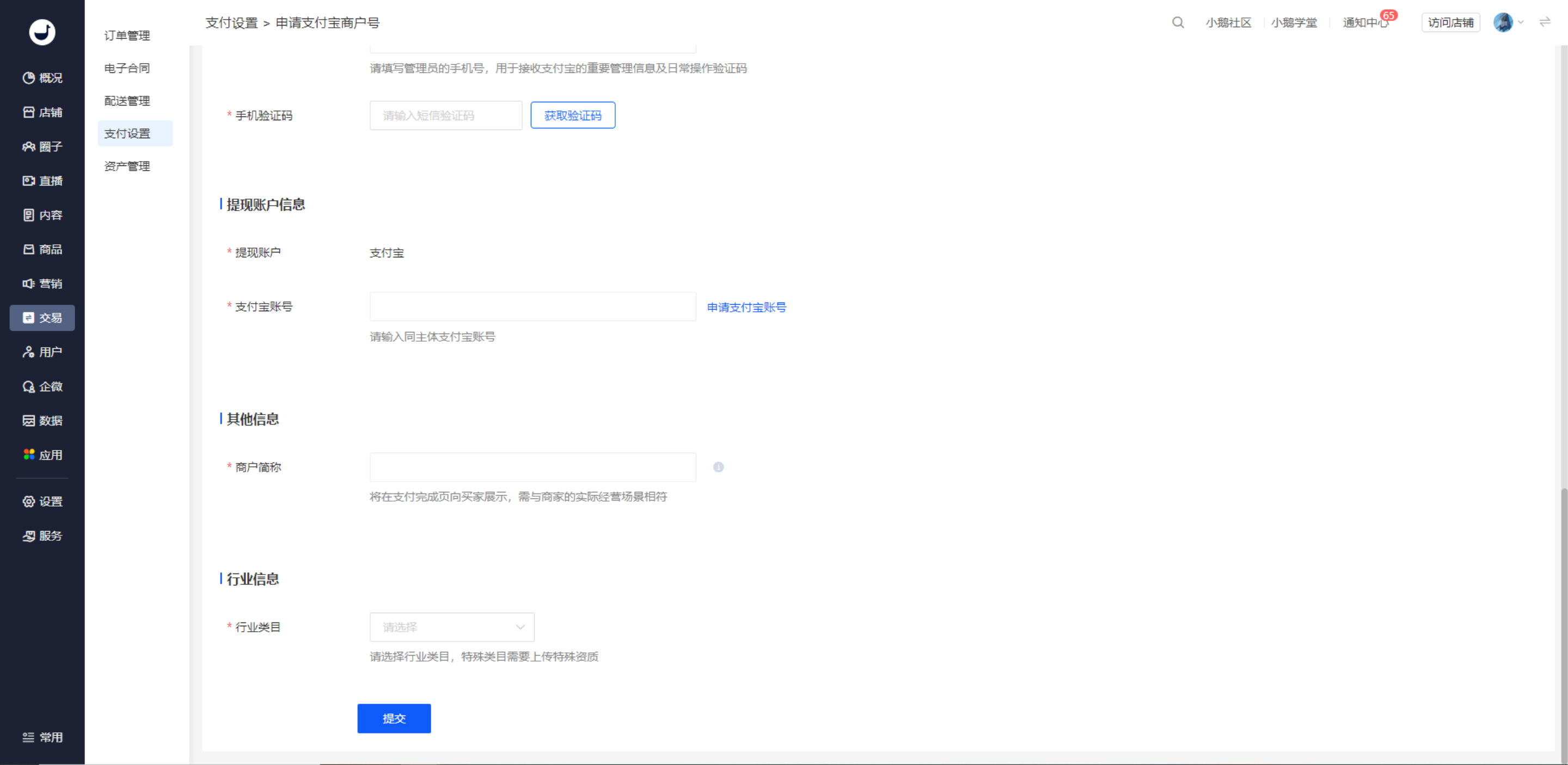The image size is (1568, 765).
Task: Focus the 支付宝账号 input field
Action: pyautogui.click(x=532, y=306)
